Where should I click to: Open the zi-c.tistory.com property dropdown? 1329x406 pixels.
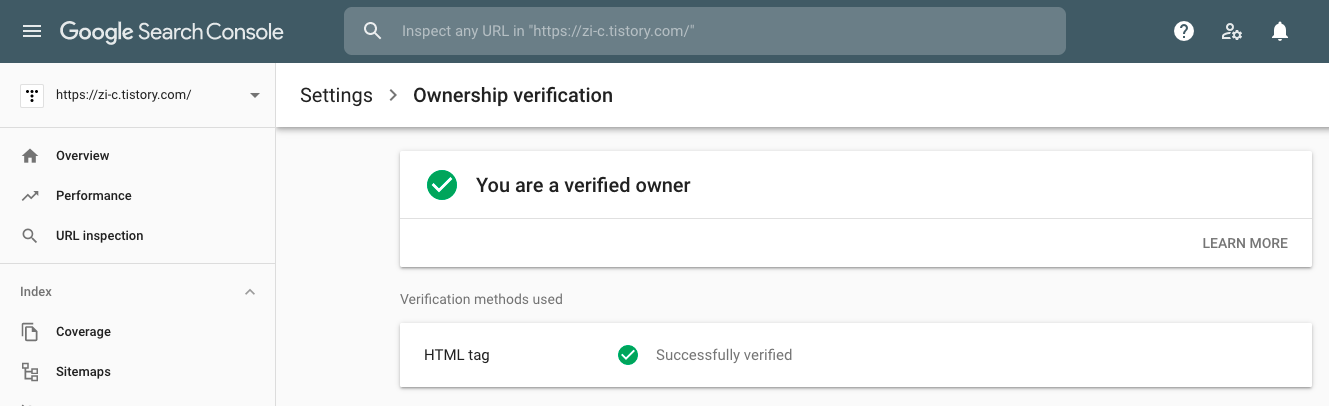coord(138,95)
